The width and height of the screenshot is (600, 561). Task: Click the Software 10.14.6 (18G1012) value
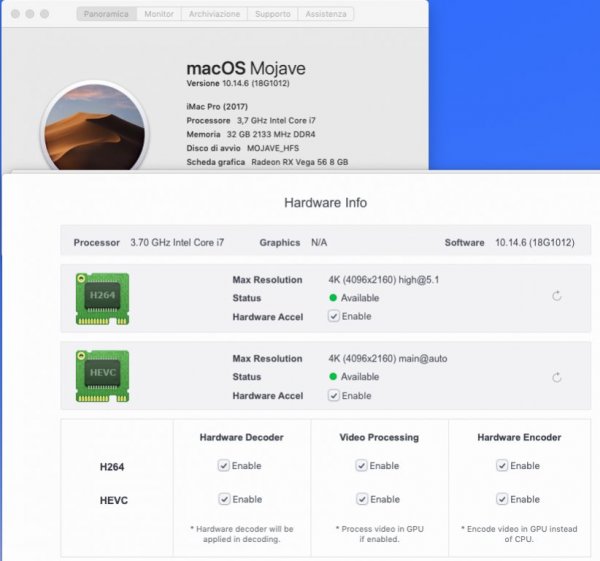535,243
